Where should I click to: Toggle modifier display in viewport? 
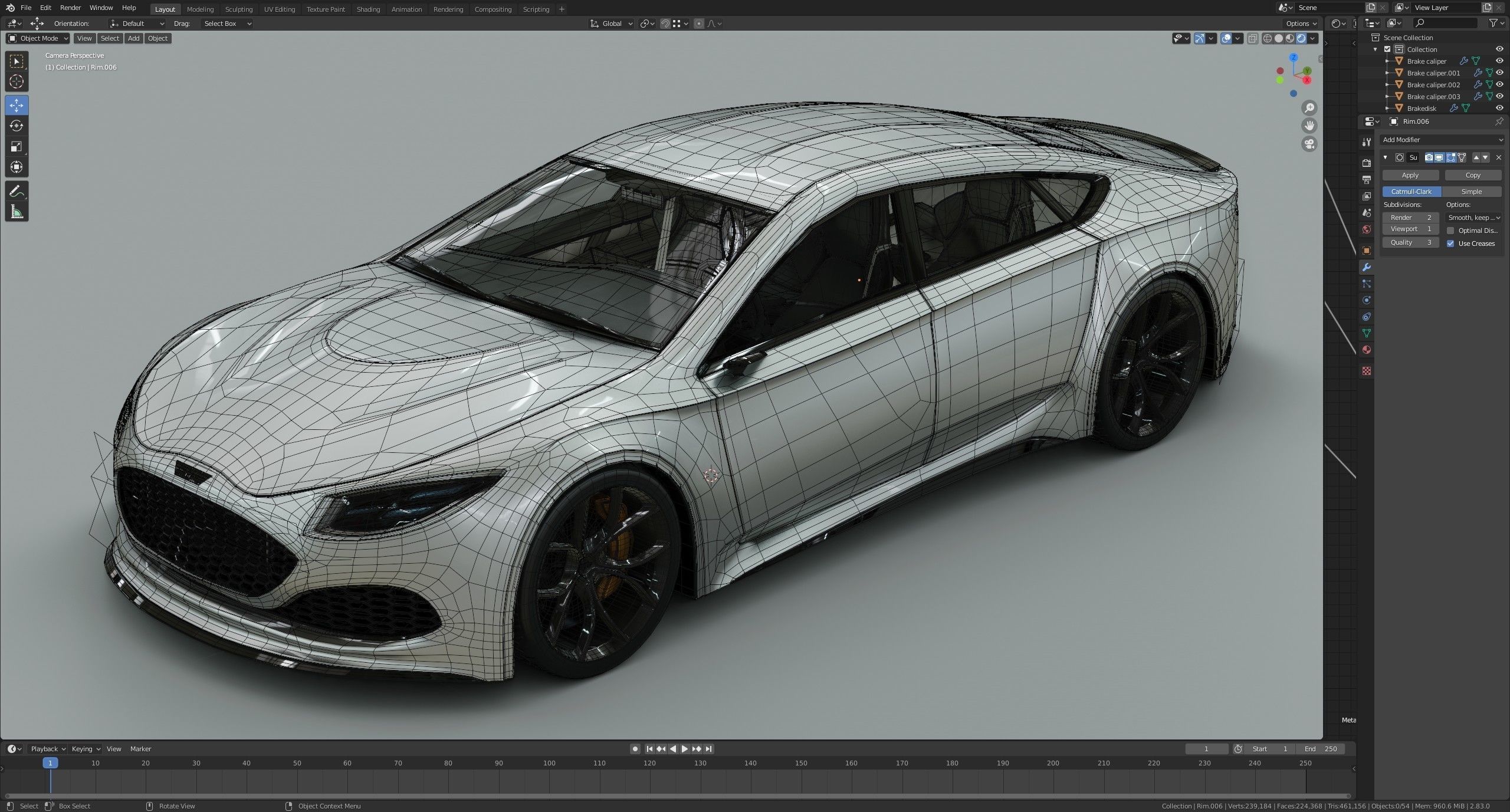click(x=1440, y=157)
